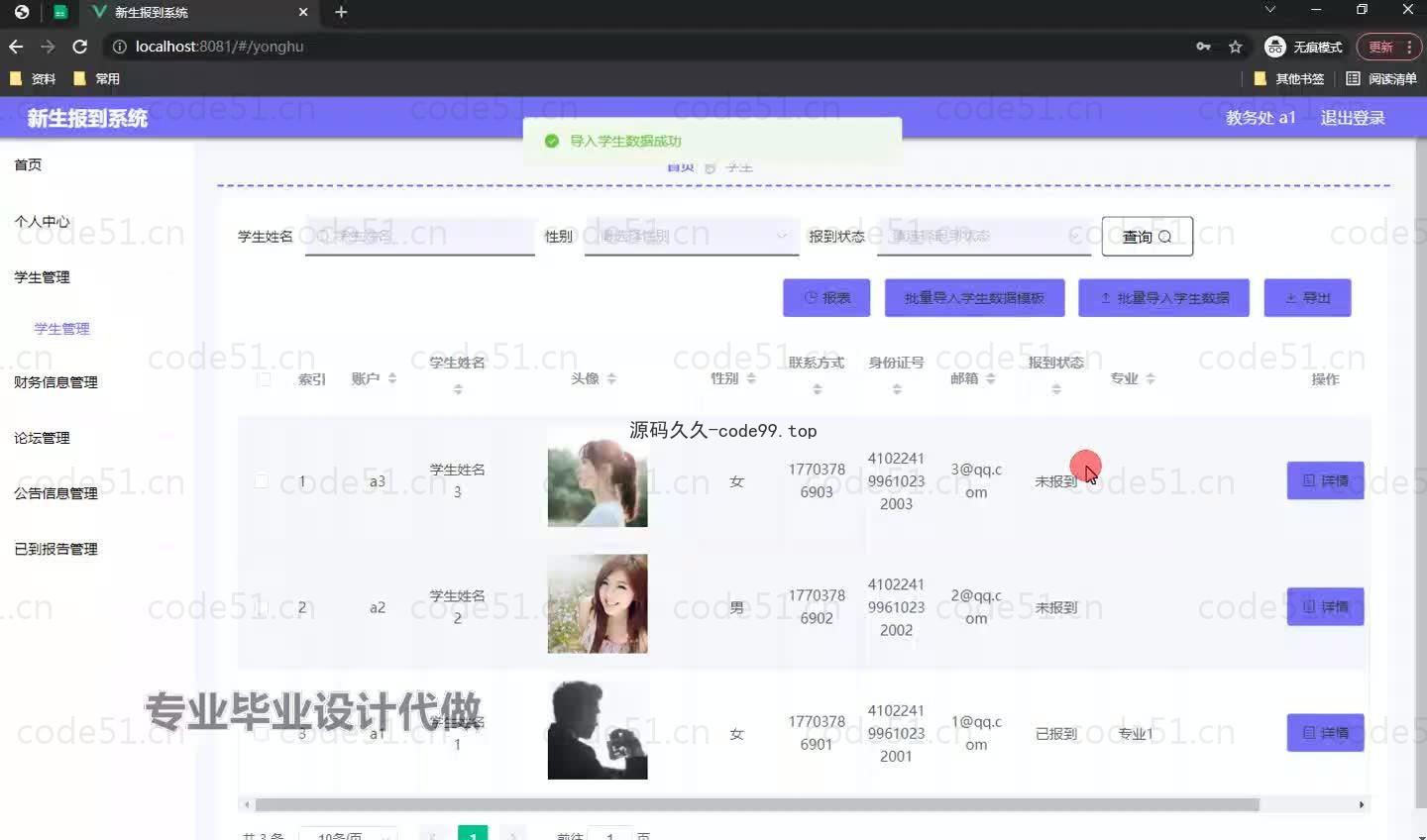Screen dimensions: 1427x840
Task: Open 常用 bookmarks folder
Action: (97, 78)
